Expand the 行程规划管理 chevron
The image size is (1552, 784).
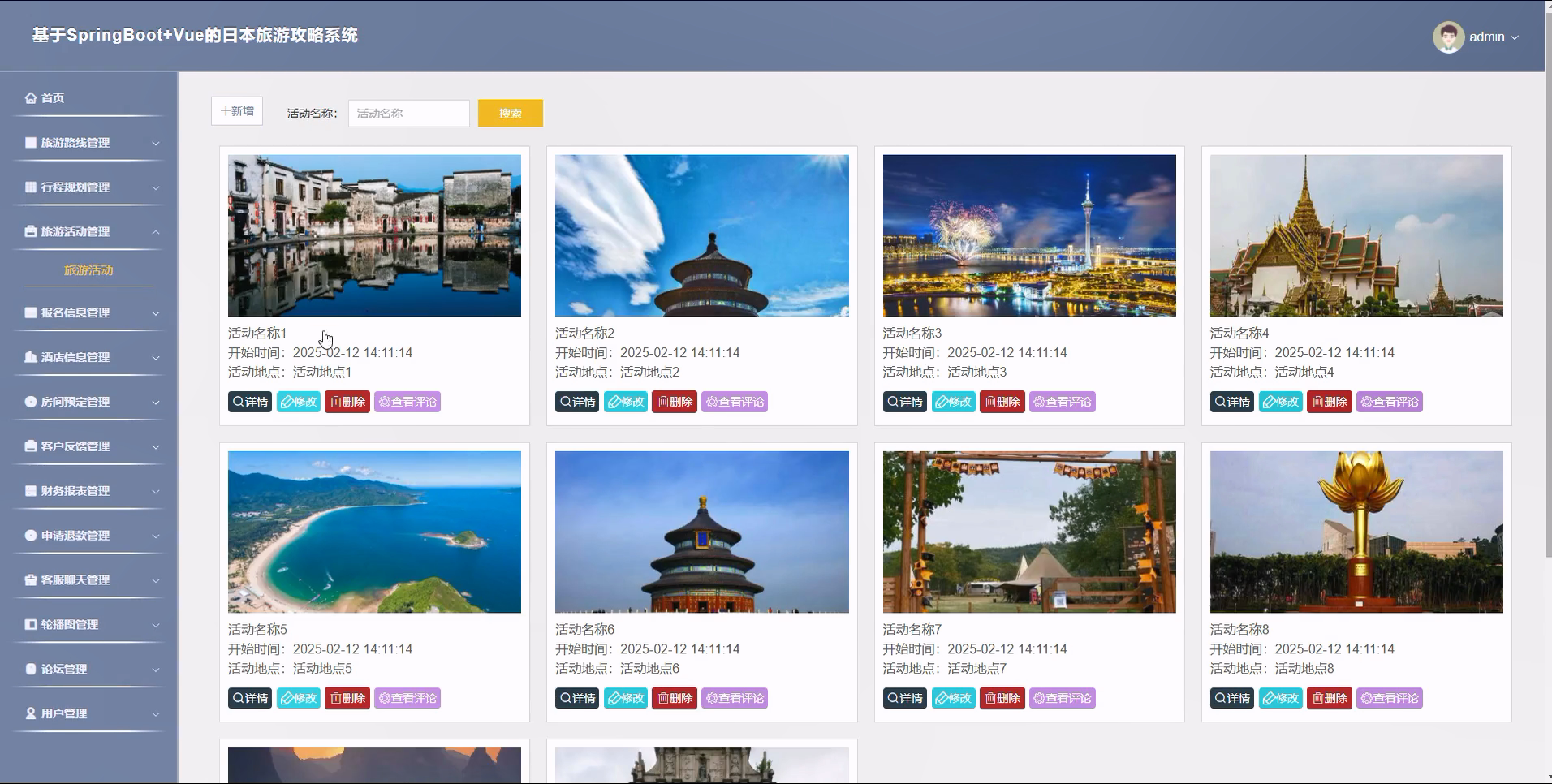(x=156, y=187)
